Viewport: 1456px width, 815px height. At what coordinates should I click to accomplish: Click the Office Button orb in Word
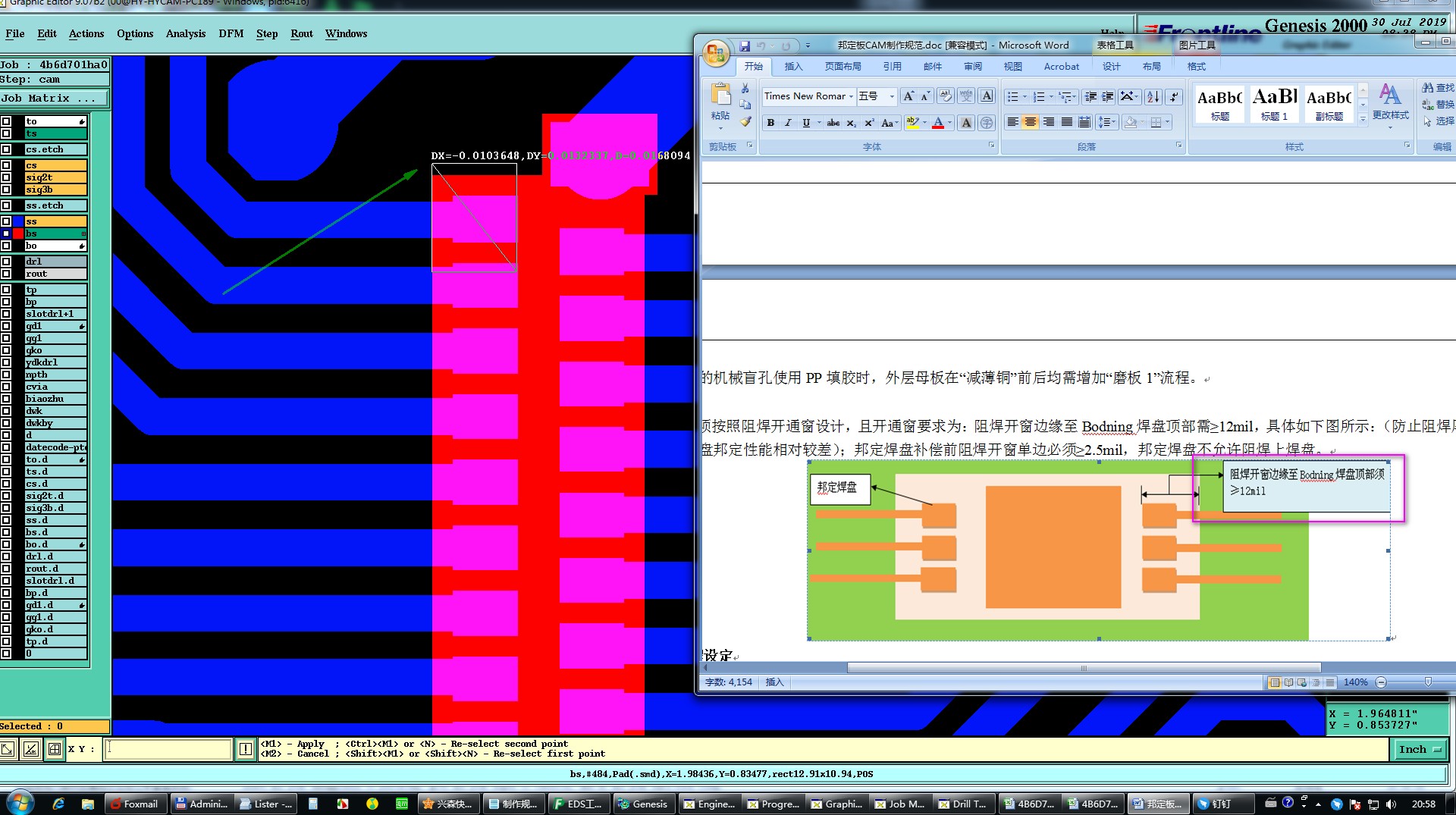[x=715, y=52]
